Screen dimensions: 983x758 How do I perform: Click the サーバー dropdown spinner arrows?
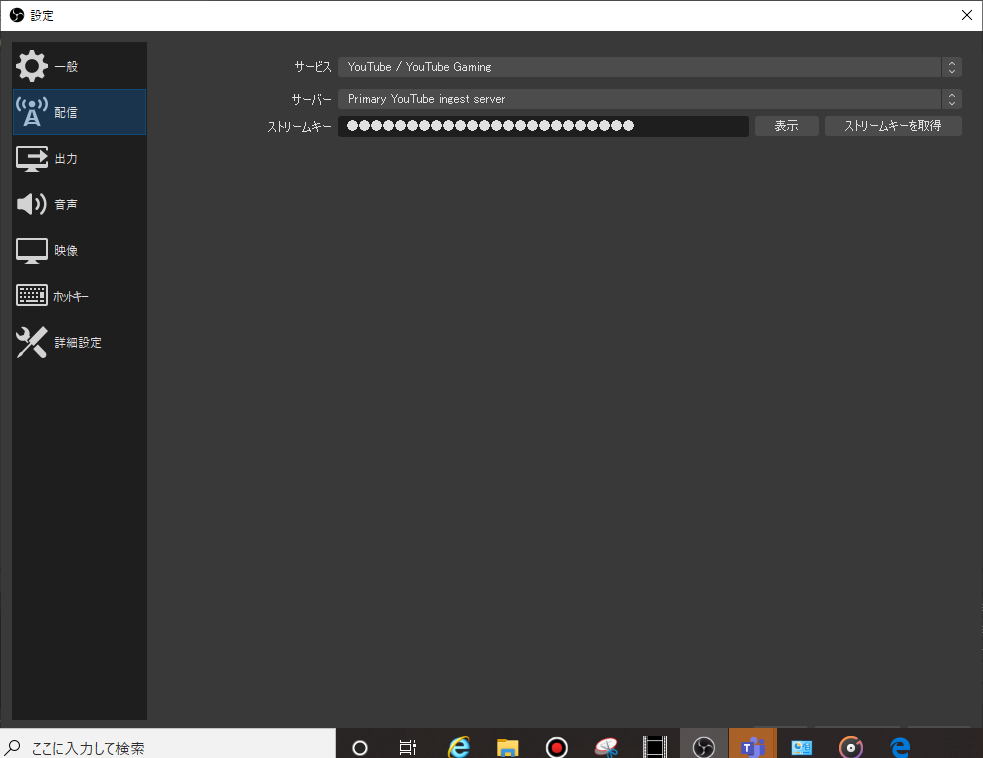[952, 99]
